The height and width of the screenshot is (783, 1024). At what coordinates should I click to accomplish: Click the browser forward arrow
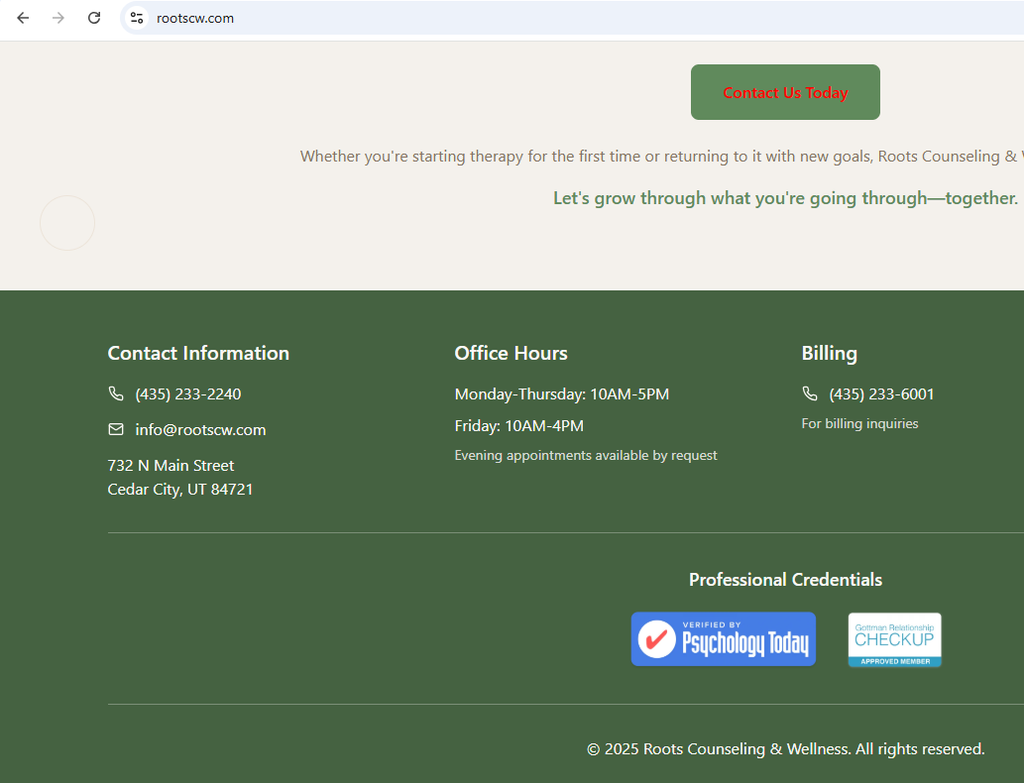58,18
